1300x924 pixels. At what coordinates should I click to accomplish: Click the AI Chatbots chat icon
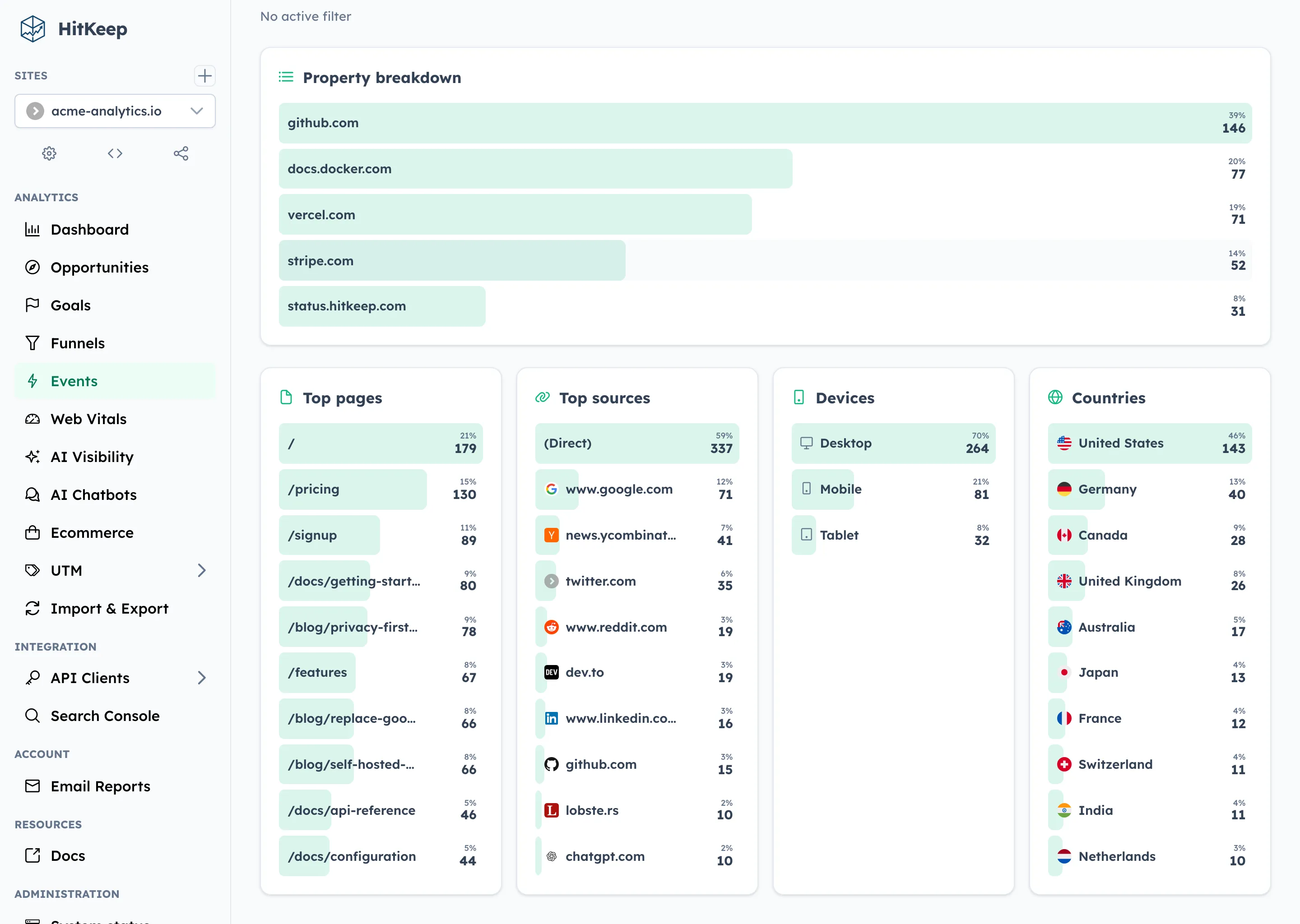point(32,495)
